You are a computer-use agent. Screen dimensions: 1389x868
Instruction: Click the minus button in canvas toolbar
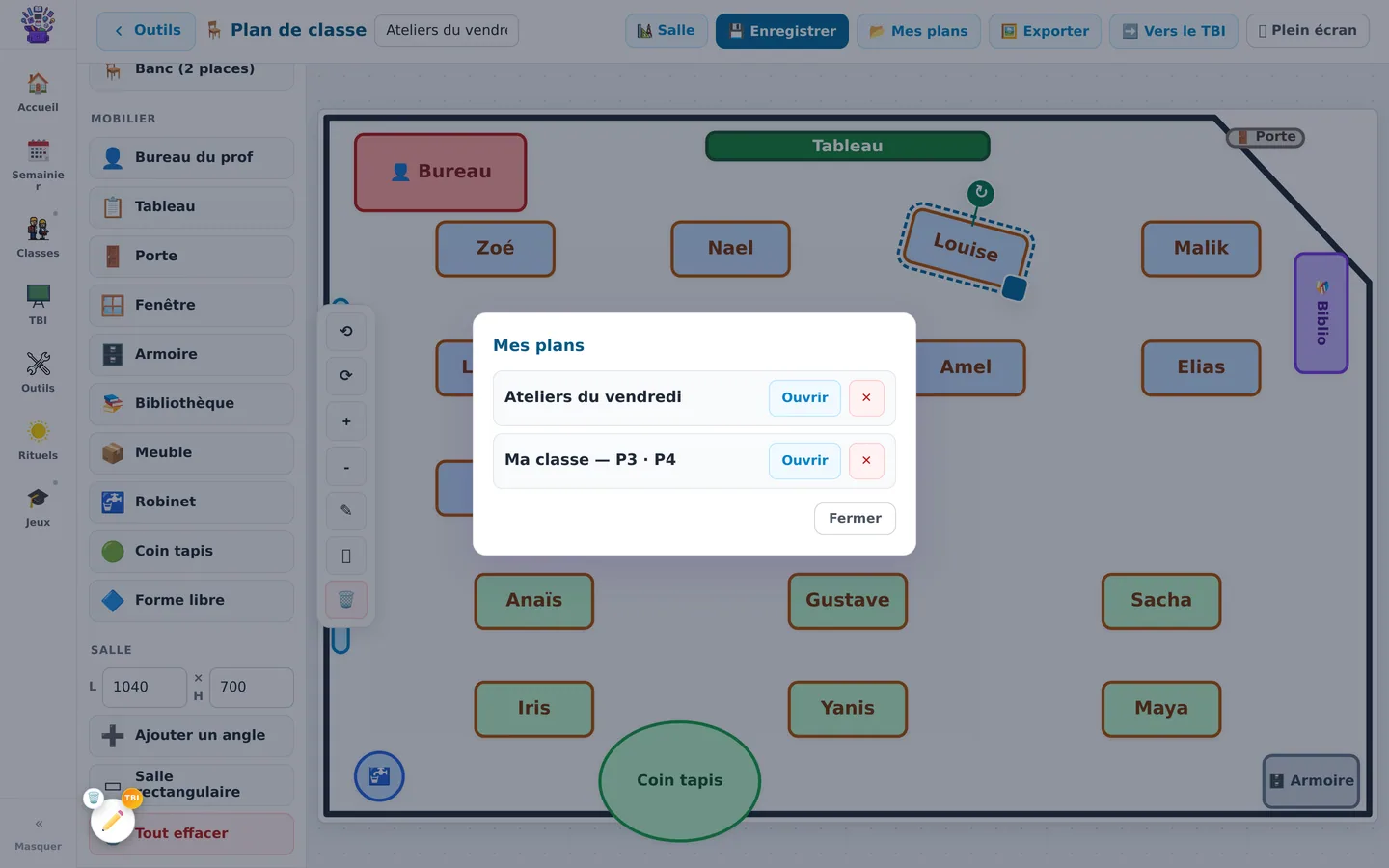pyautogui.click(x=346, y=467)
